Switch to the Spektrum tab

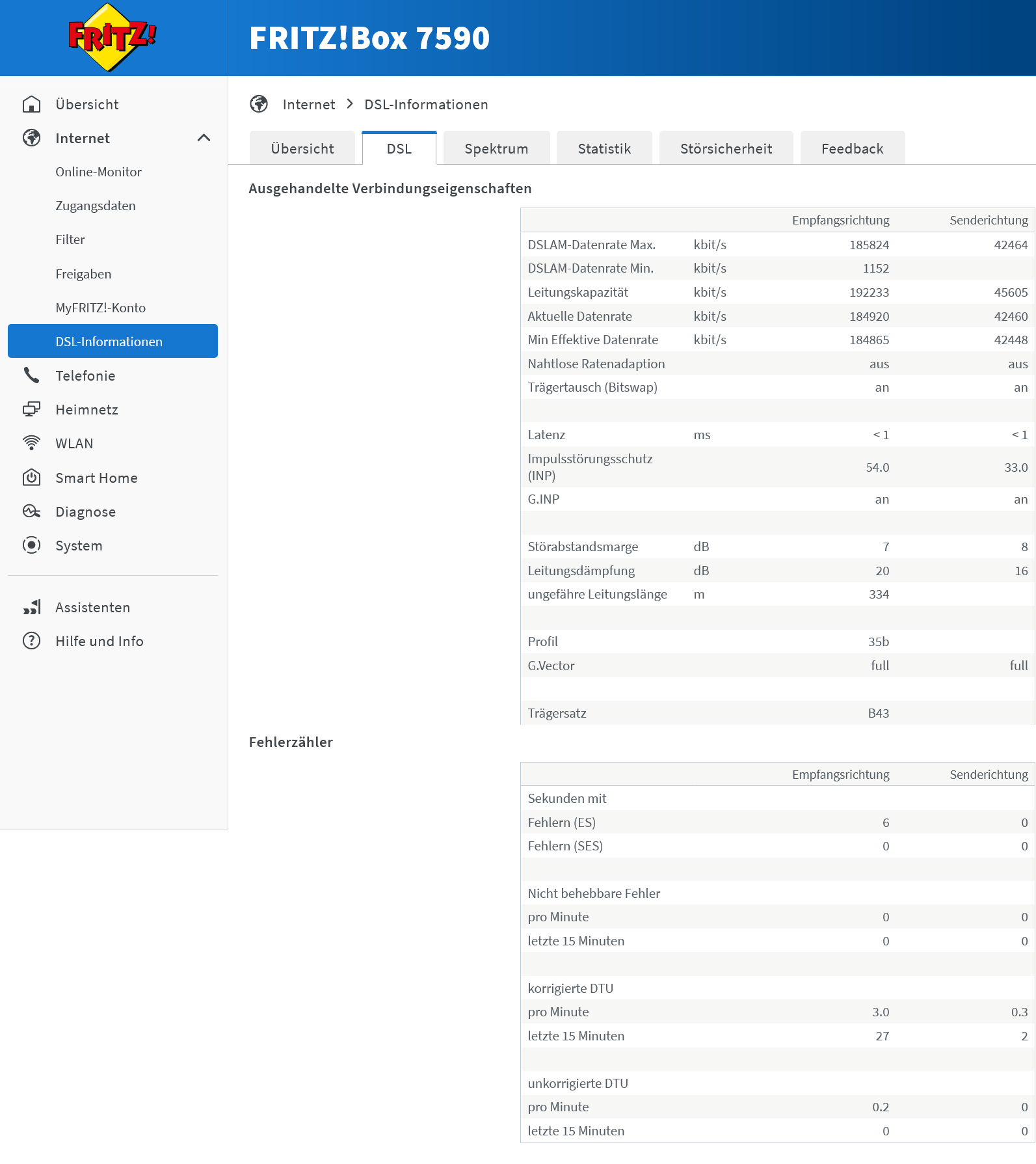[496, 148]
